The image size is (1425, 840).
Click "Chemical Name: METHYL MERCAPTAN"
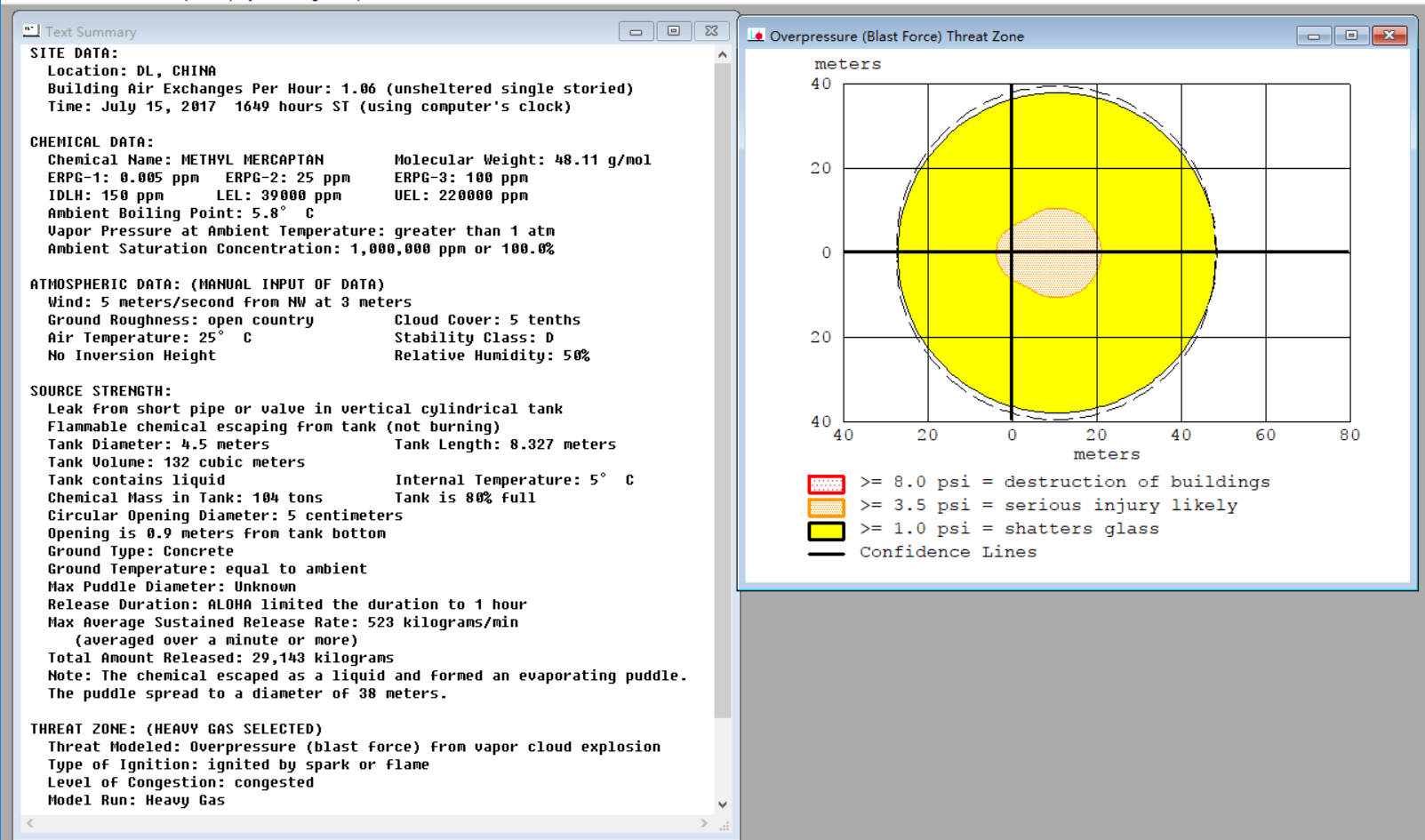click(x=186, y=160)
